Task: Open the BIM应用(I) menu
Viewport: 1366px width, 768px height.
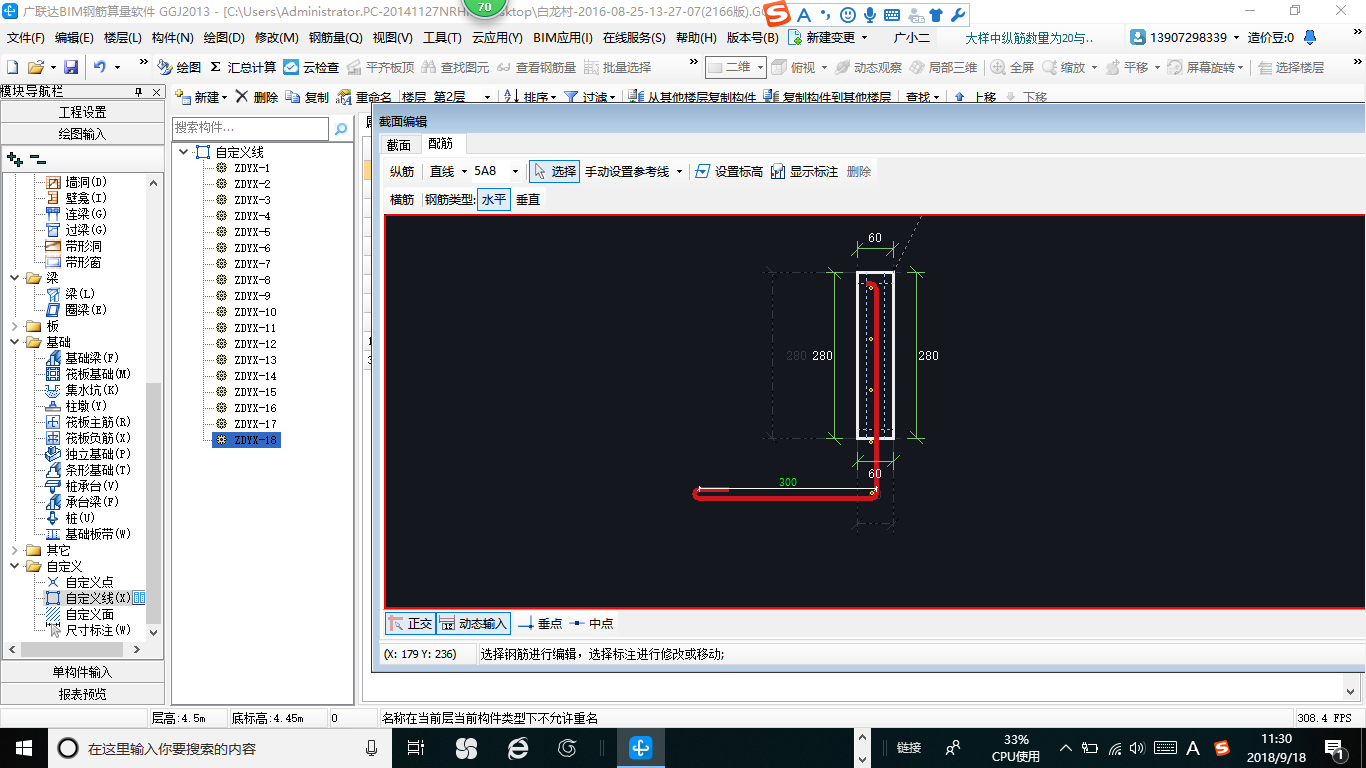Action: [563, 38]
